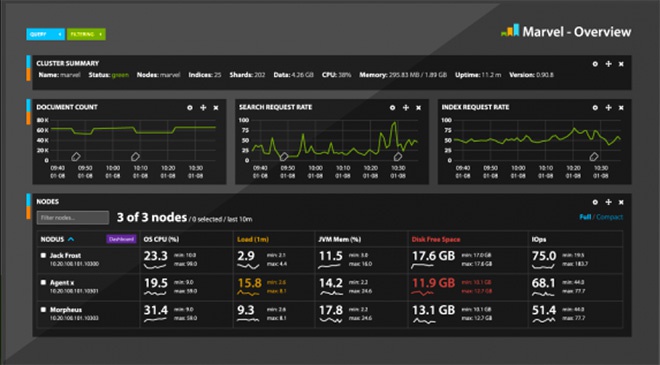Screen dimensions: 660x365
Task: Open Cluster Summary panel settings gear
Action: [x=595, y=64]
